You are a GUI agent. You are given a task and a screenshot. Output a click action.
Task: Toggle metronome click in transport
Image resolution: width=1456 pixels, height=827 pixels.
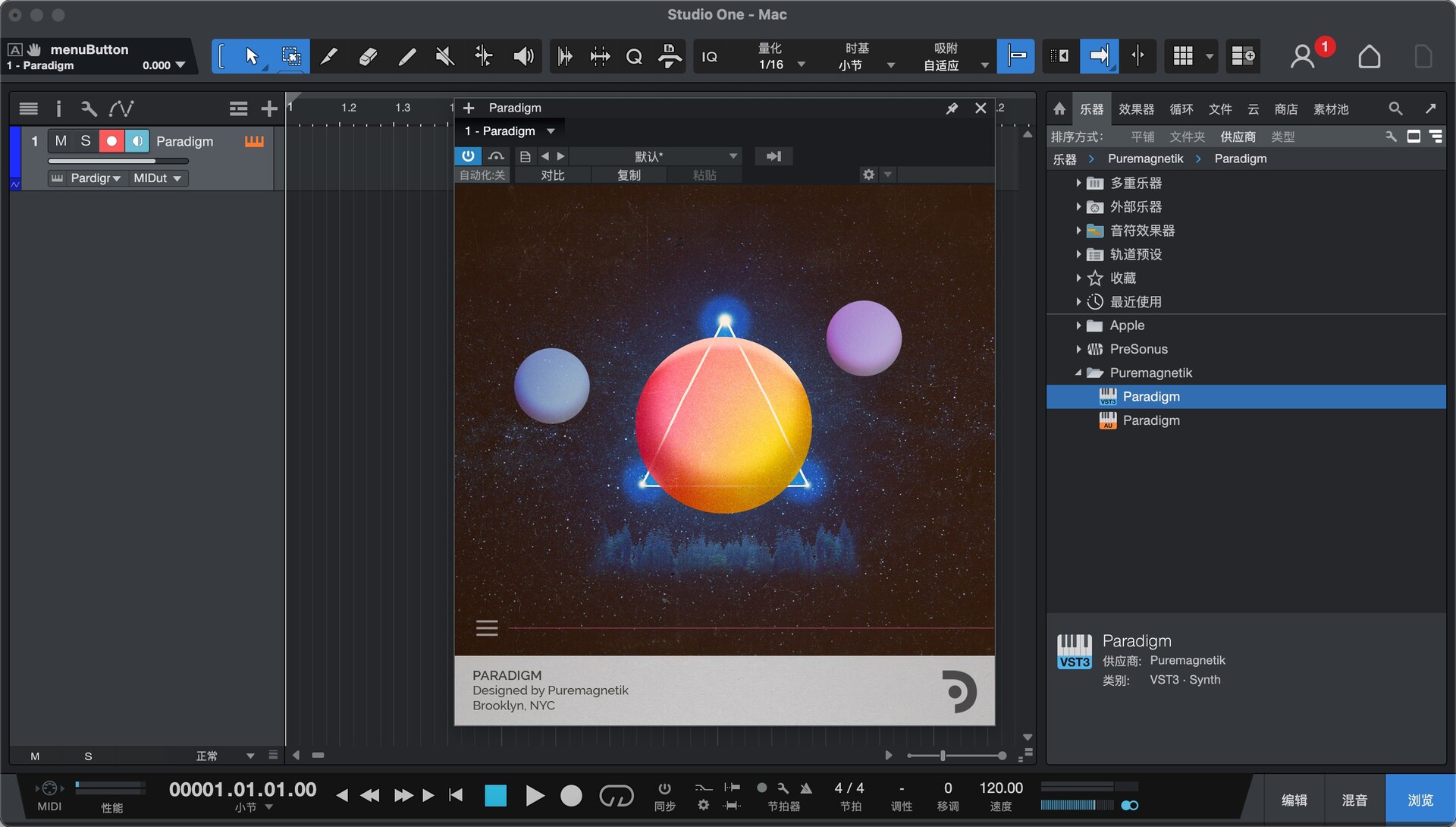click(806, 788)
